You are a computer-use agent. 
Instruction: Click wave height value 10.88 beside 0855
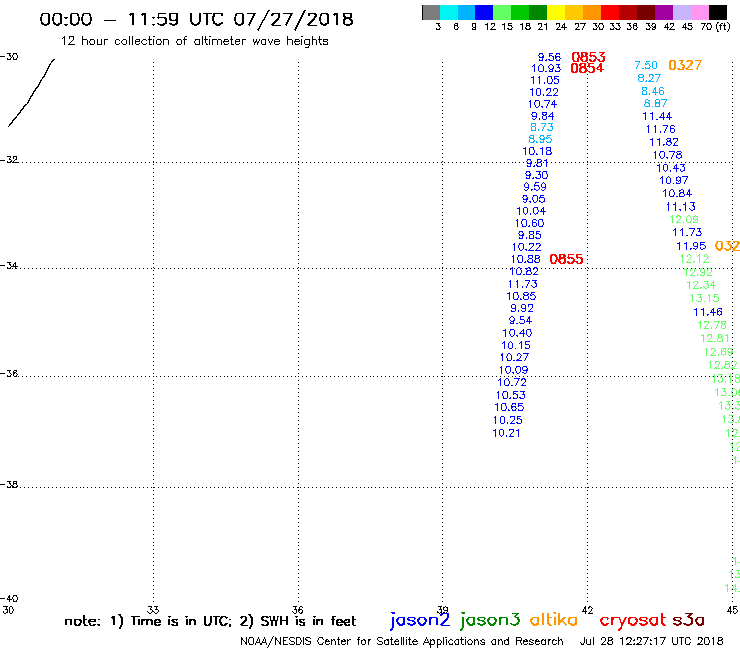tap(525, 259)
